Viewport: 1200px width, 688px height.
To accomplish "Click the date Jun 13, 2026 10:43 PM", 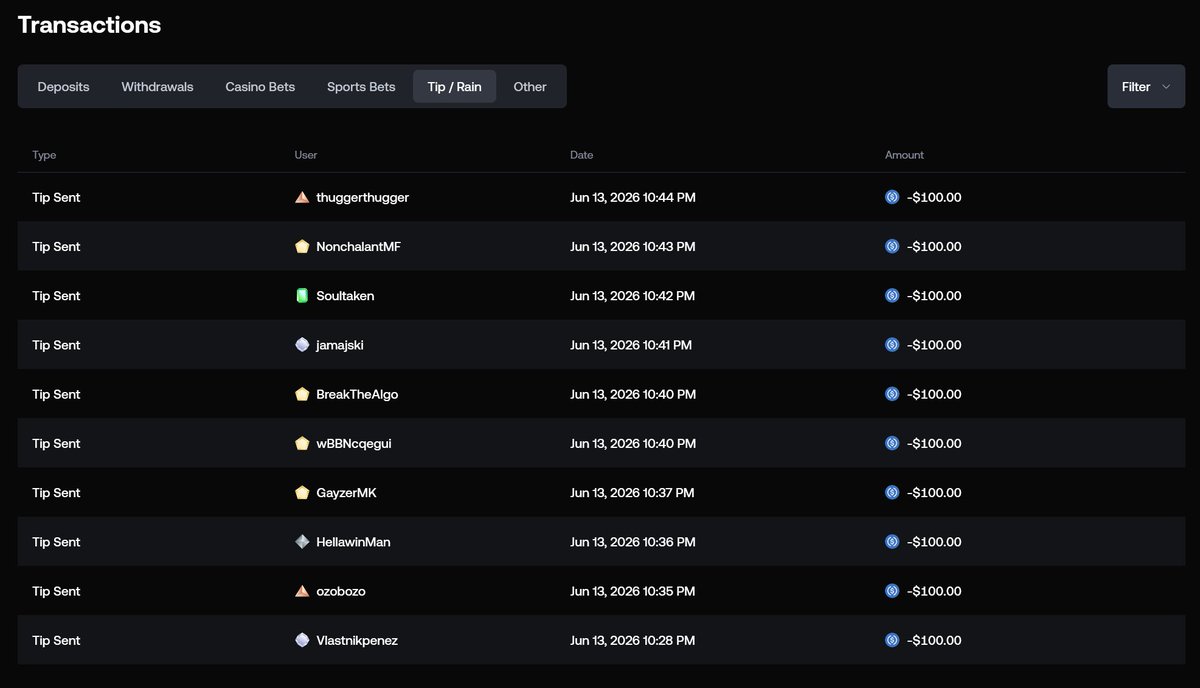I will point(633,247).
